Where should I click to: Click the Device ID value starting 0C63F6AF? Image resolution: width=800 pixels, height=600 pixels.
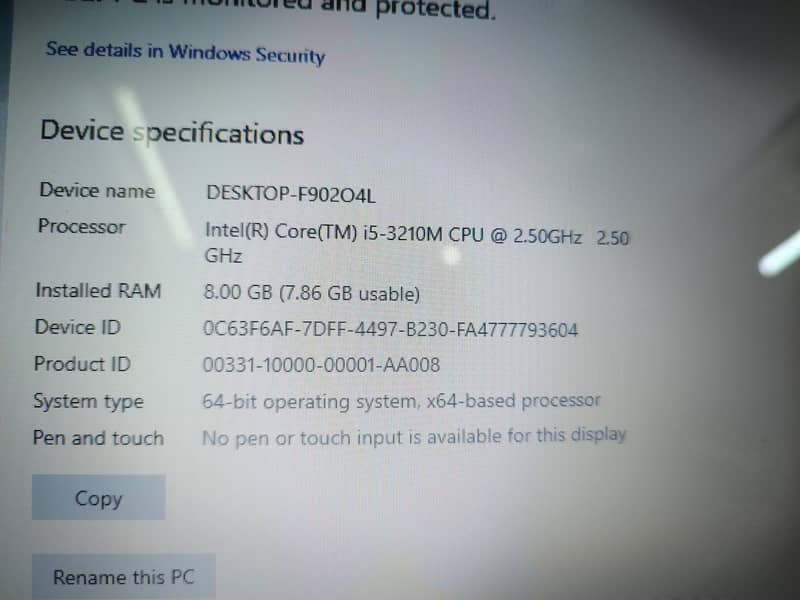tap(390, 329)
